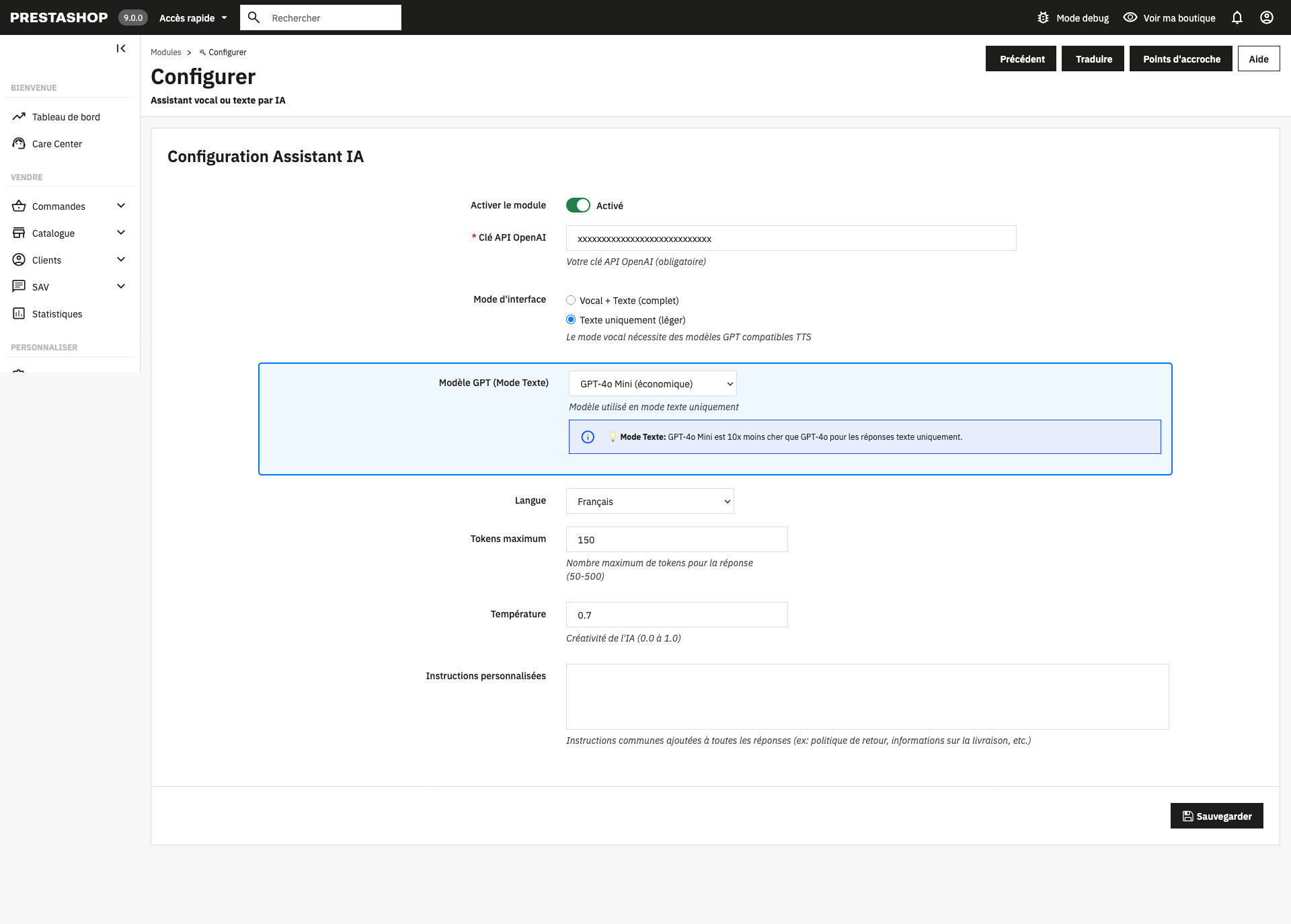
Task: Select Vocal + Texte (complet) radio
Action: pos(571,300)
